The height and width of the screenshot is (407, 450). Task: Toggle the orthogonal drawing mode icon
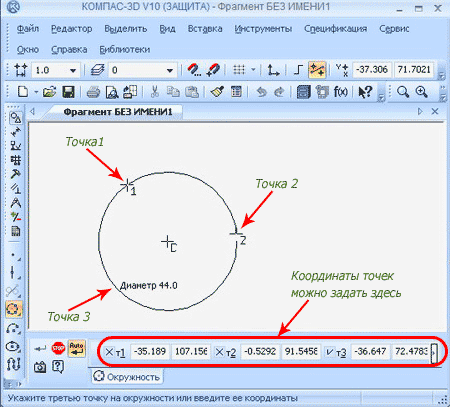click(x=298, y=70)
